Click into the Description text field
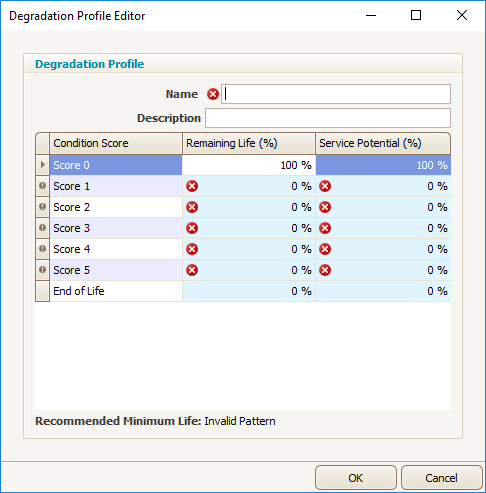 click(328, 118)
